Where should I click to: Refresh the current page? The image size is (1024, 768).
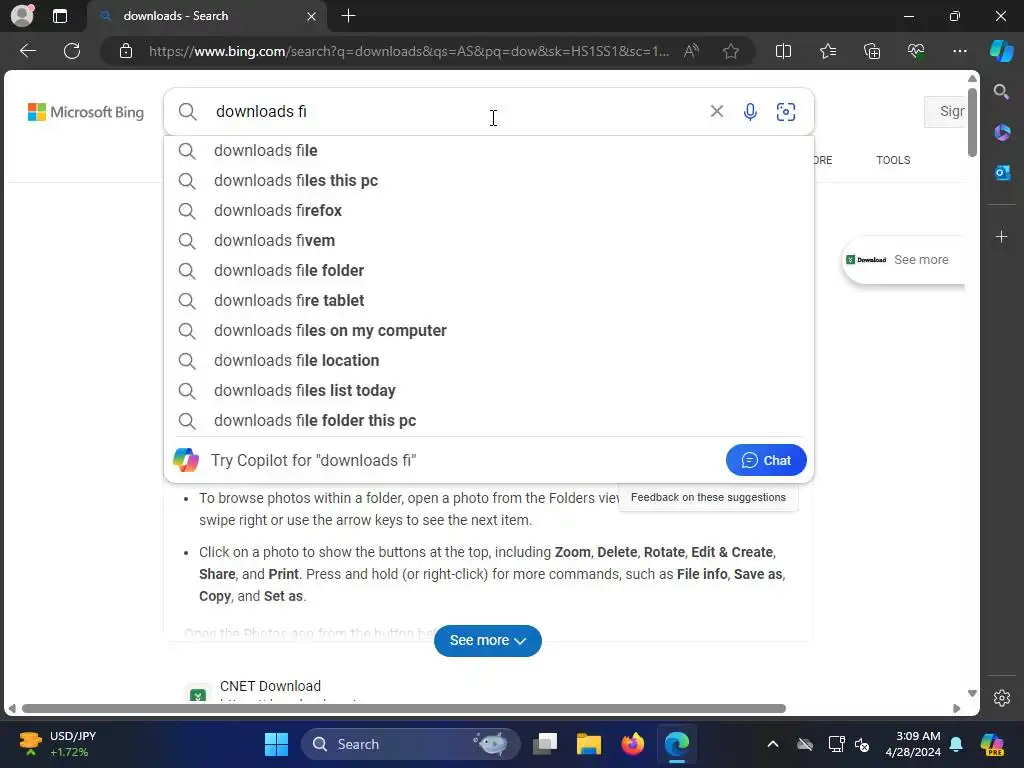coord(72,51)
